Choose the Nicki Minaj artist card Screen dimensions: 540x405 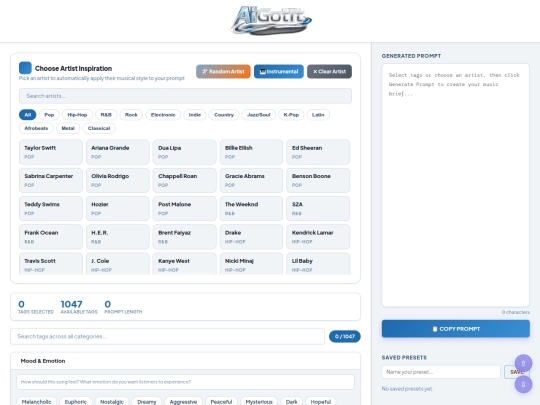pos(251,264)
